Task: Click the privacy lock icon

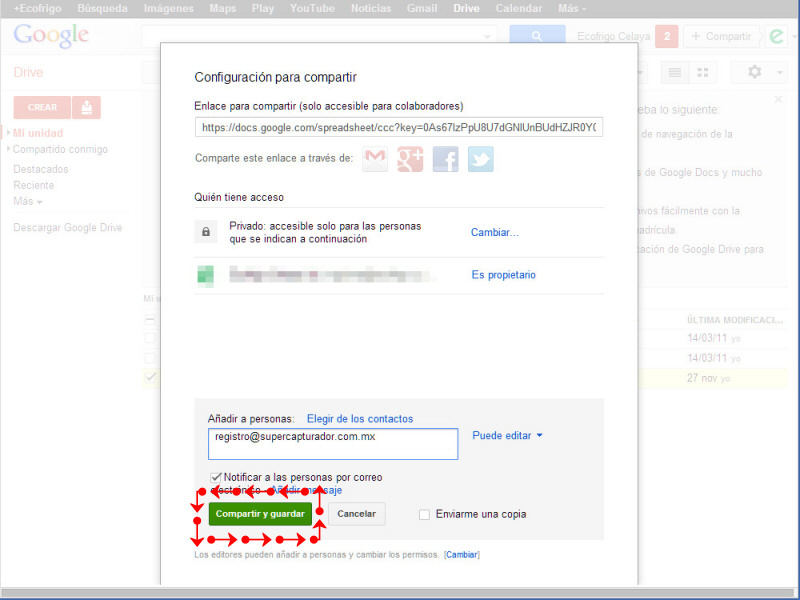Action: (206, 232)
